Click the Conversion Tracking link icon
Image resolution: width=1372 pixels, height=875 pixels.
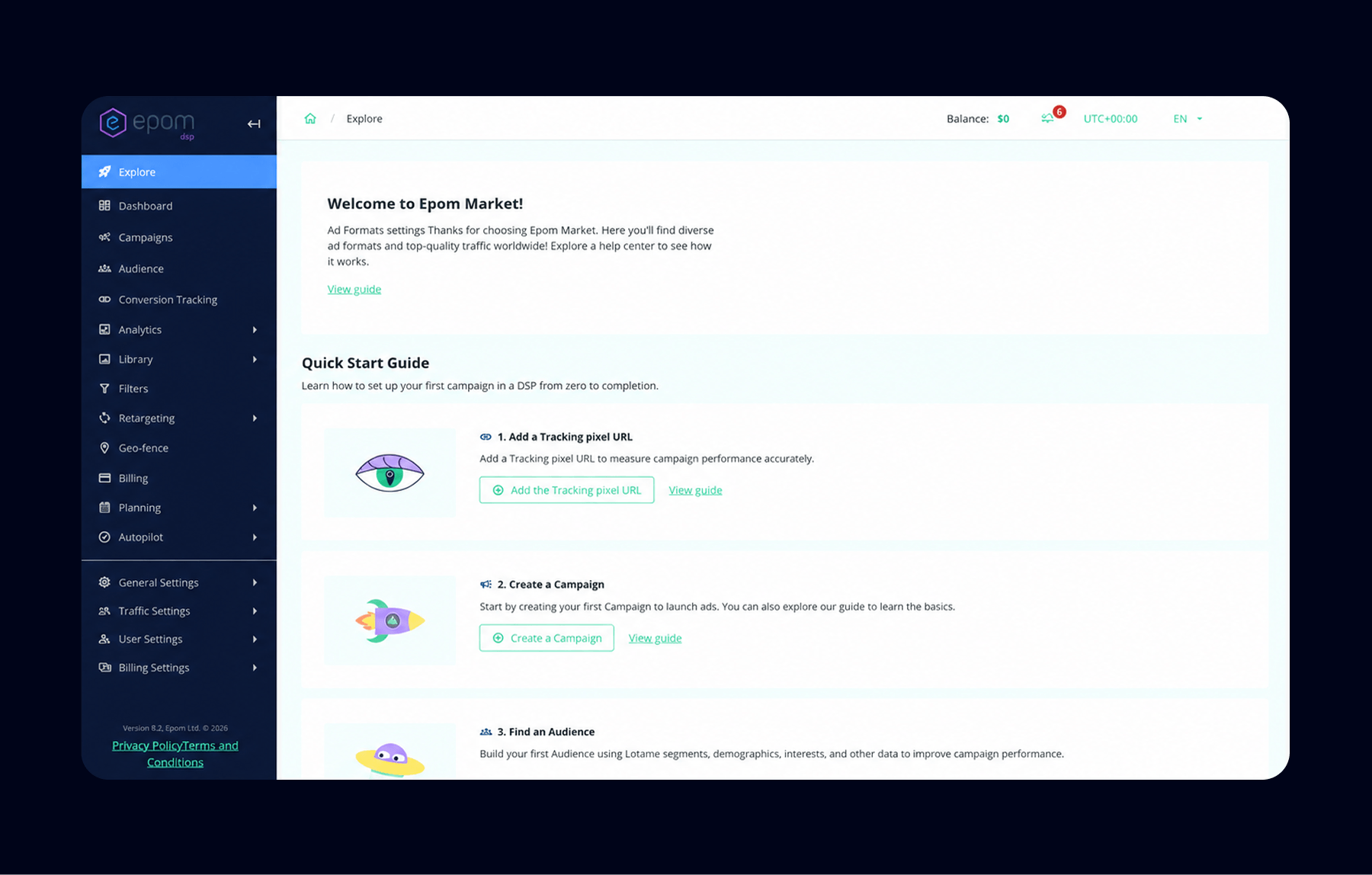(x=104, y=300)
